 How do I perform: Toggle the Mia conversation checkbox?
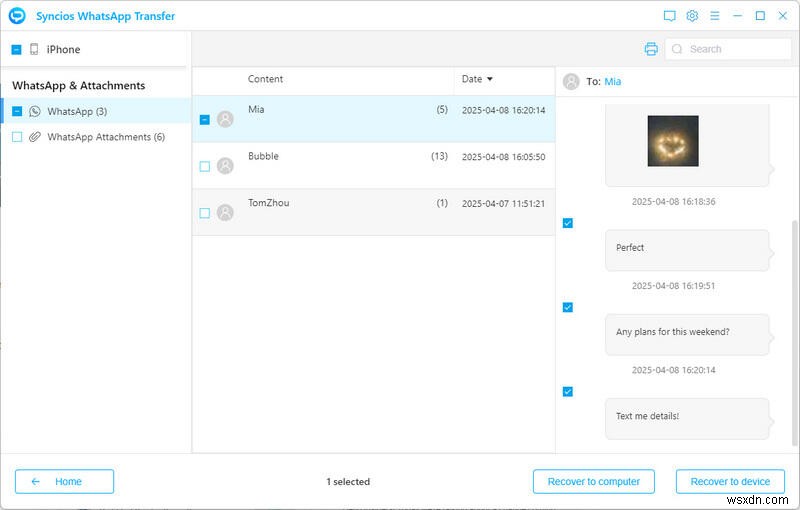[205, 120]
